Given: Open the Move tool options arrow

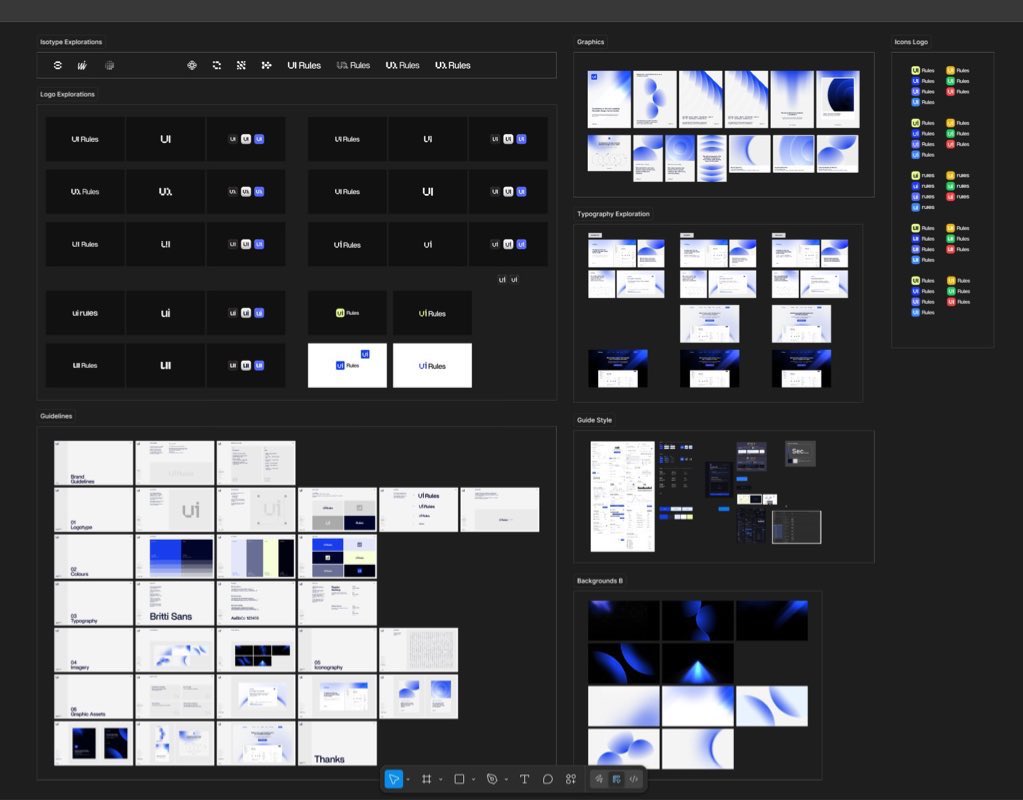Looking at the screenshot, I should [x=408, y=780].
